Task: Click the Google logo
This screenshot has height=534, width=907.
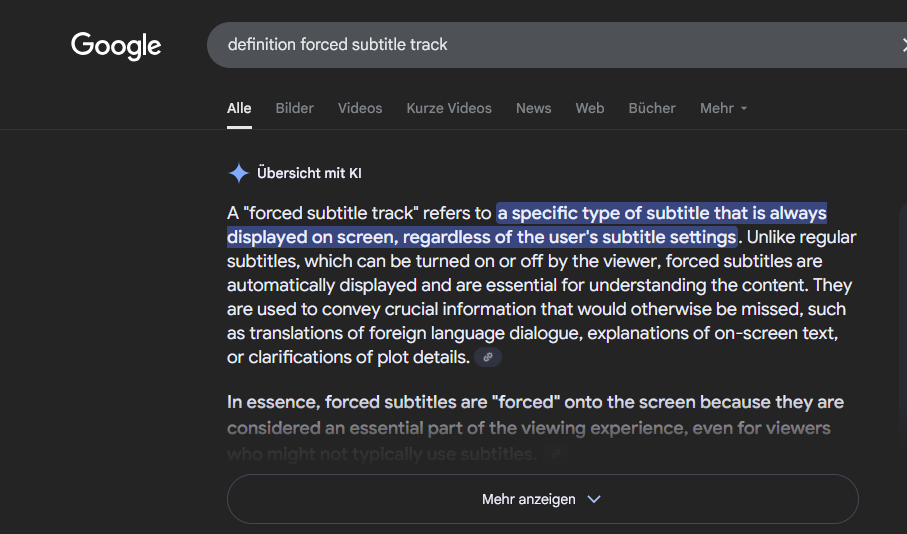Action: tap(116, 45)
